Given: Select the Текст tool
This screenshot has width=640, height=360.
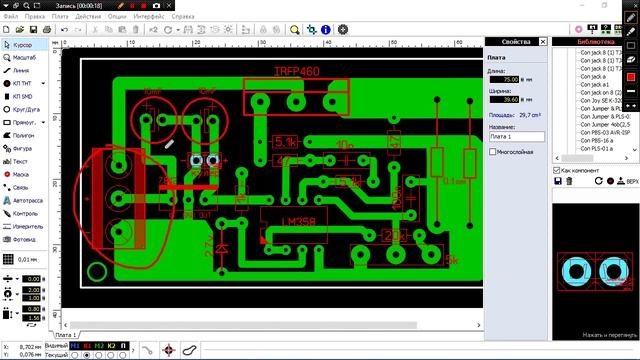Looking at the screenshot, I should coord(24,162).
